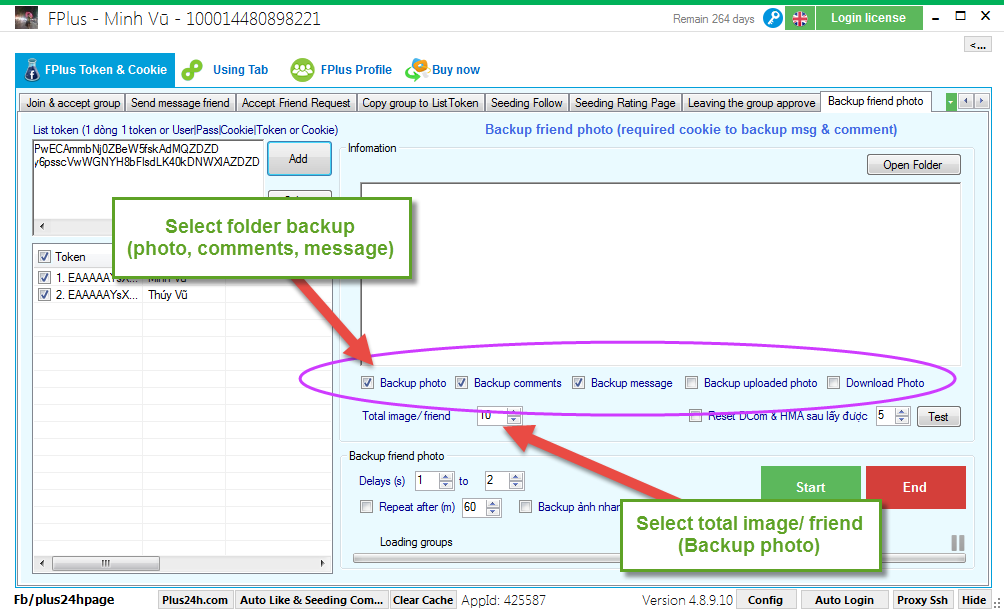Open the Proxy Ssh button
This screenshot has height=612, width=1004.
point(922,600)
